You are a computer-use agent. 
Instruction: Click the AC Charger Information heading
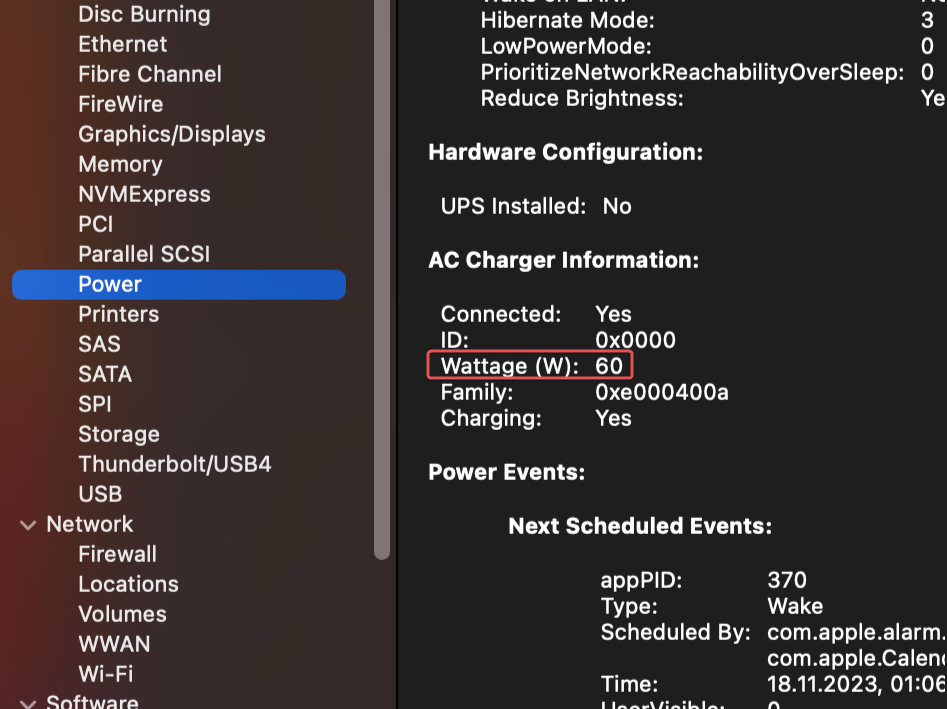(563, 260)
